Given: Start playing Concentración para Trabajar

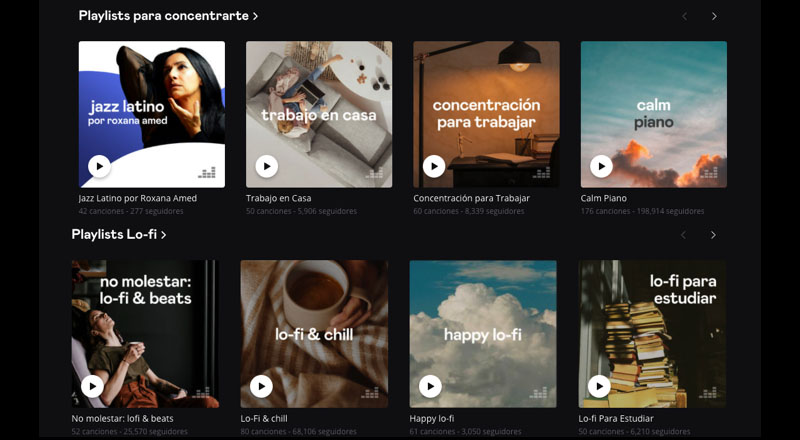Looking at the screenshot, I should click(x=434, y=166).
